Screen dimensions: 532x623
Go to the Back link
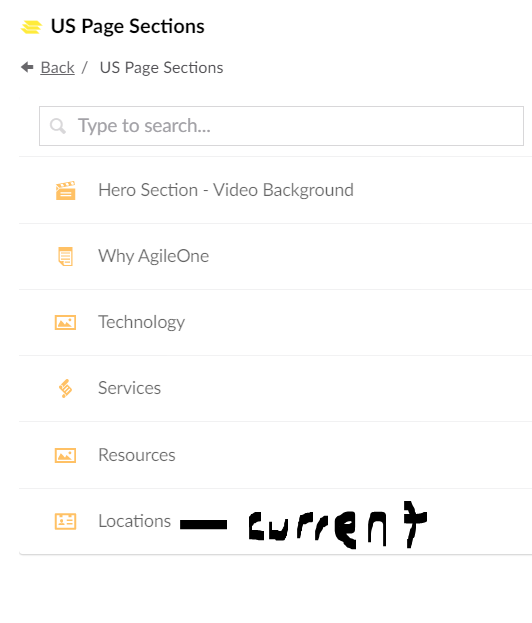click(x=58, y=68)
